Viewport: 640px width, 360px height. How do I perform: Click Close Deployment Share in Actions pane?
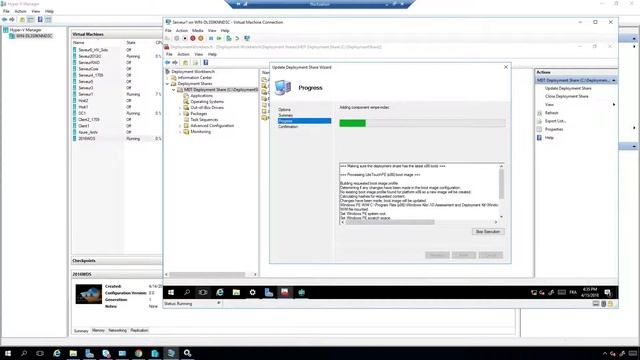567,96
